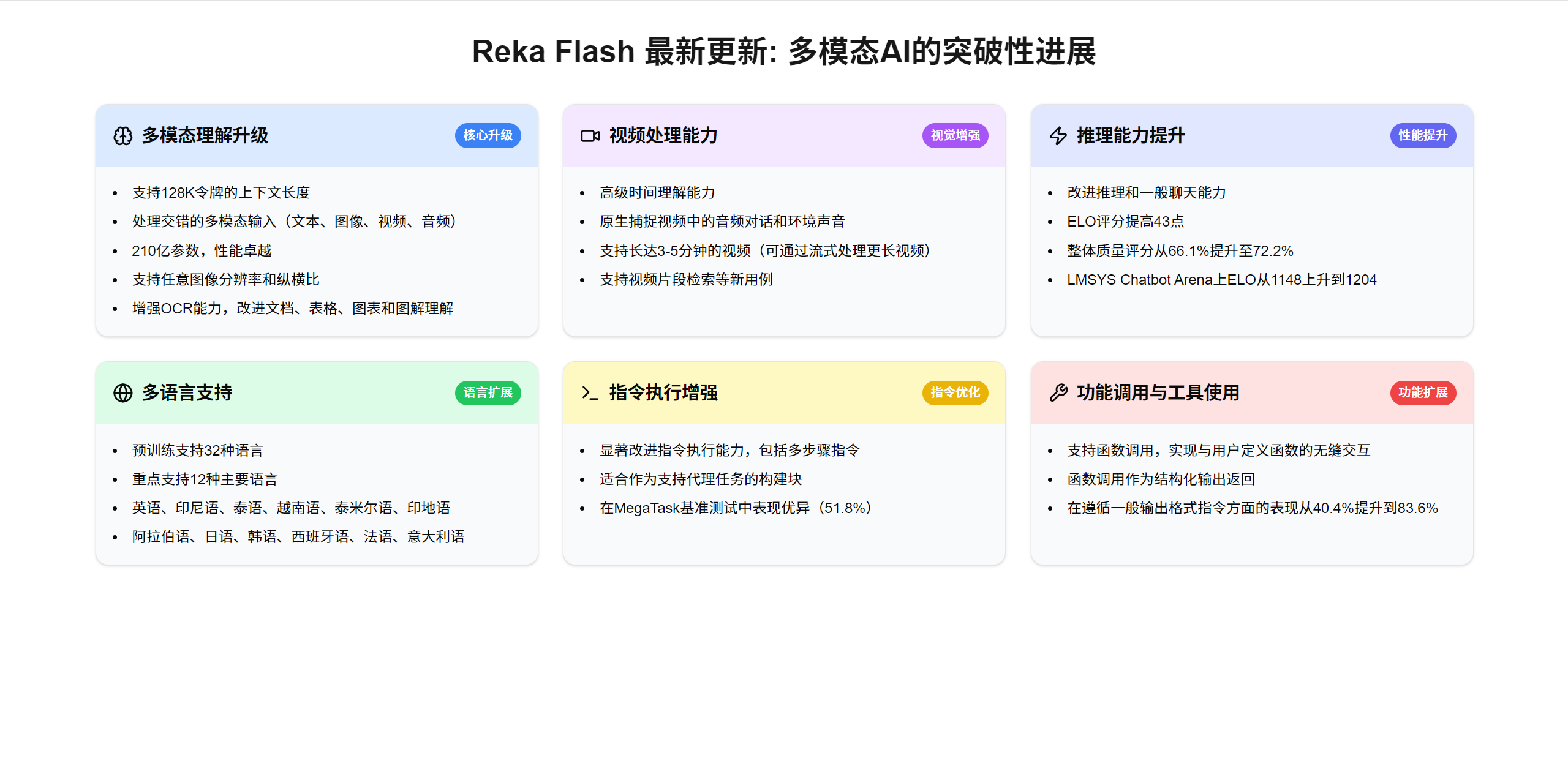Click the 核心升级 badge icon area

pyautogui.click(x=488, y=135)
